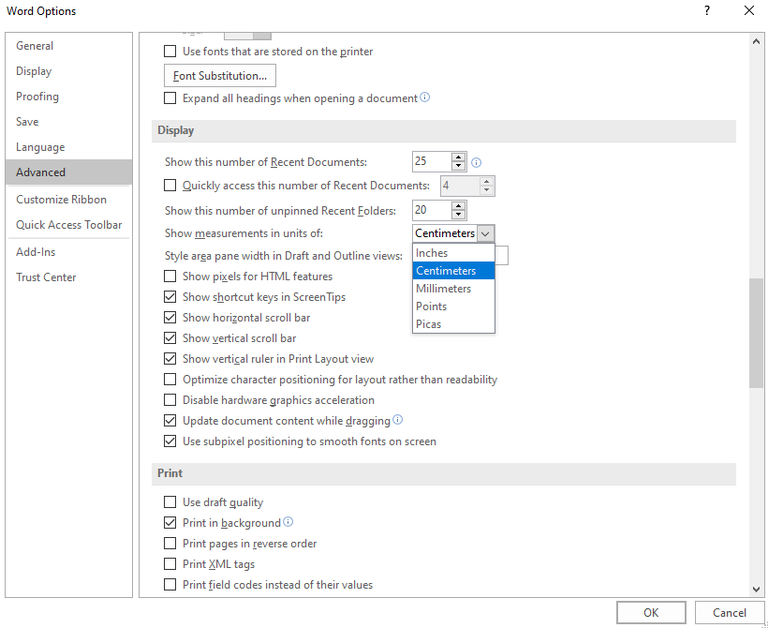The image size is (768, 628).
Task: Uncheck Show horizontal scroll bar
Action: pos(170,318)
